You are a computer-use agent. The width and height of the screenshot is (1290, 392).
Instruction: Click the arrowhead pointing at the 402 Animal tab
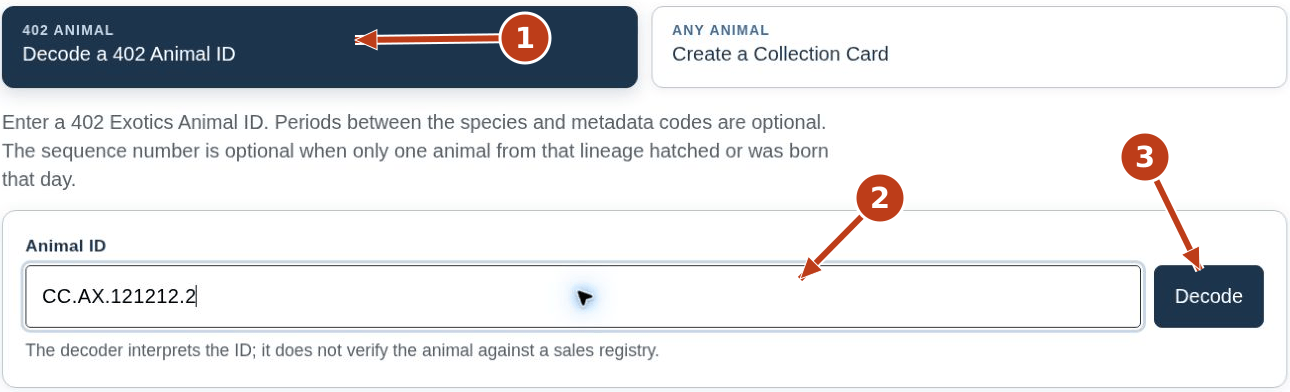coord(364,40)
